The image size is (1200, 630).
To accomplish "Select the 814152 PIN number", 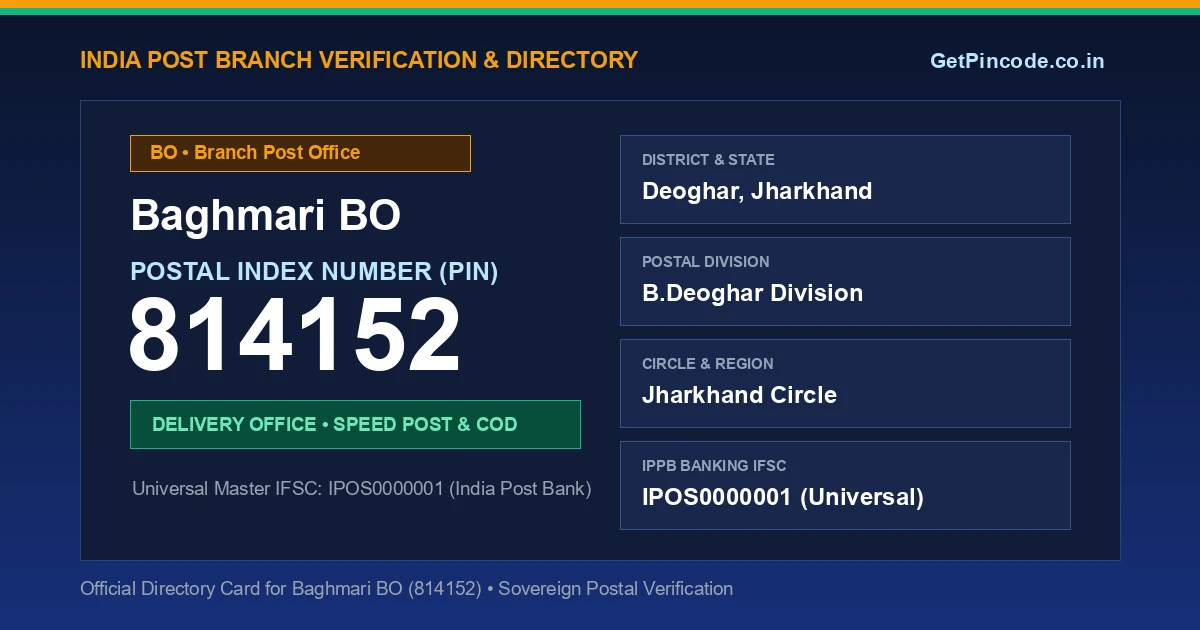I will coord(295,337).
